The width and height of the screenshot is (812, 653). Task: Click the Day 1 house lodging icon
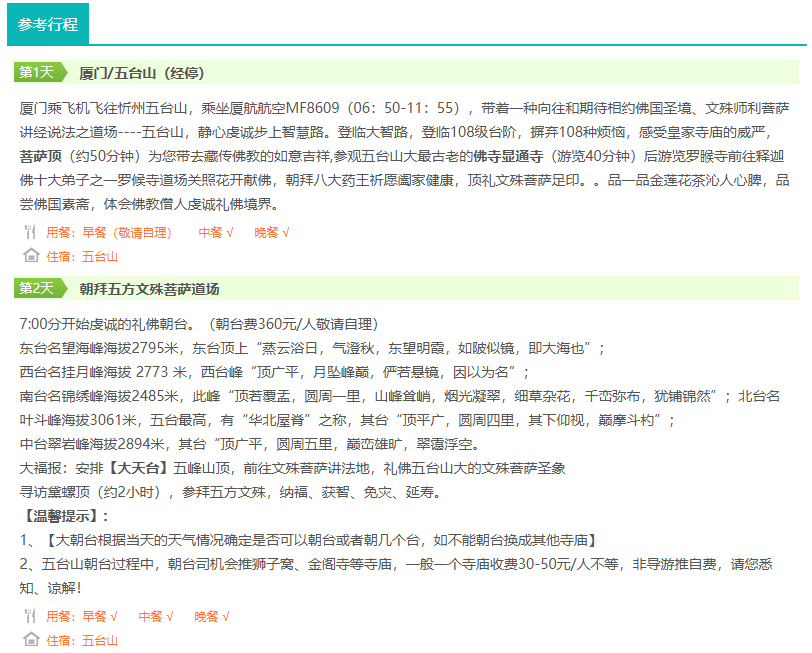31,255
